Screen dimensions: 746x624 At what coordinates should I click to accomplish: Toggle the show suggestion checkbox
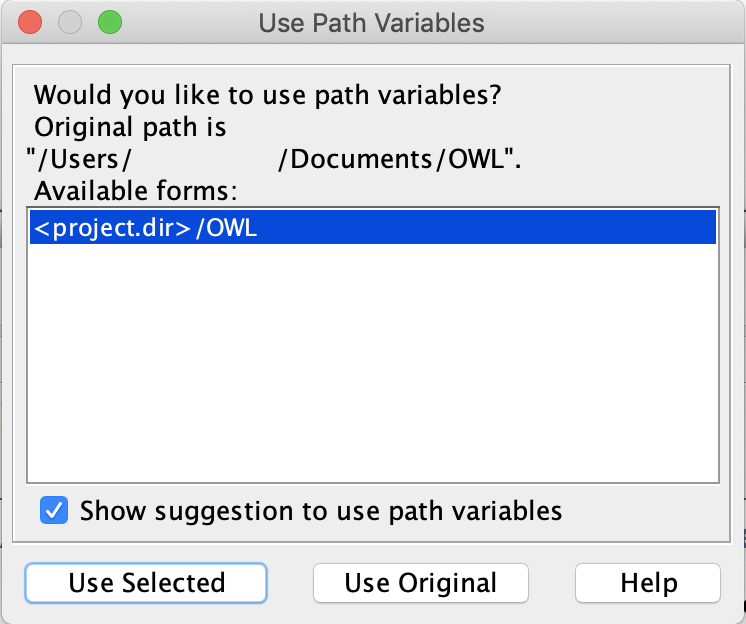click(x=54, y=511)
